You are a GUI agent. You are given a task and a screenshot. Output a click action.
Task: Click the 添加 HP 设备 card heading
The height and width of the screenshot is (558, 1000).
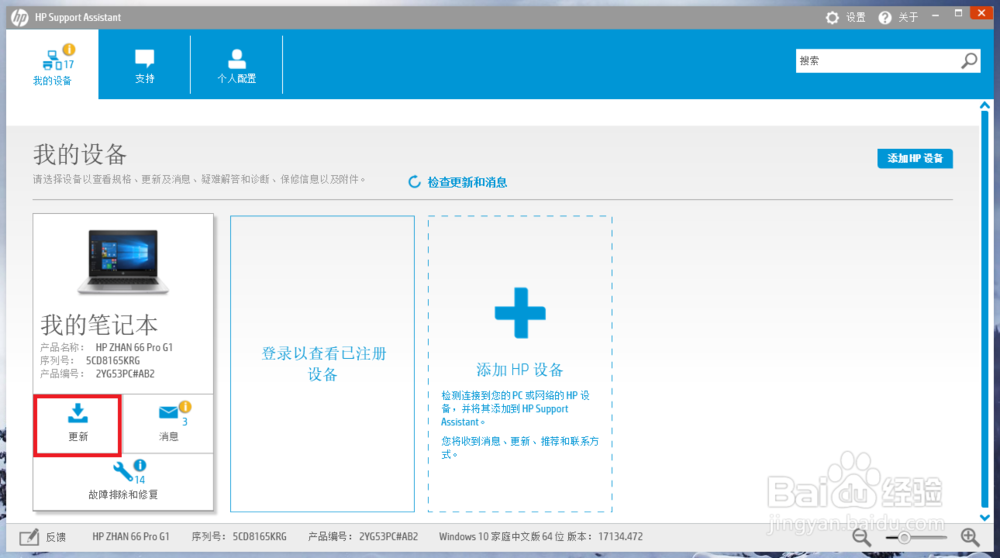point(520,370)
